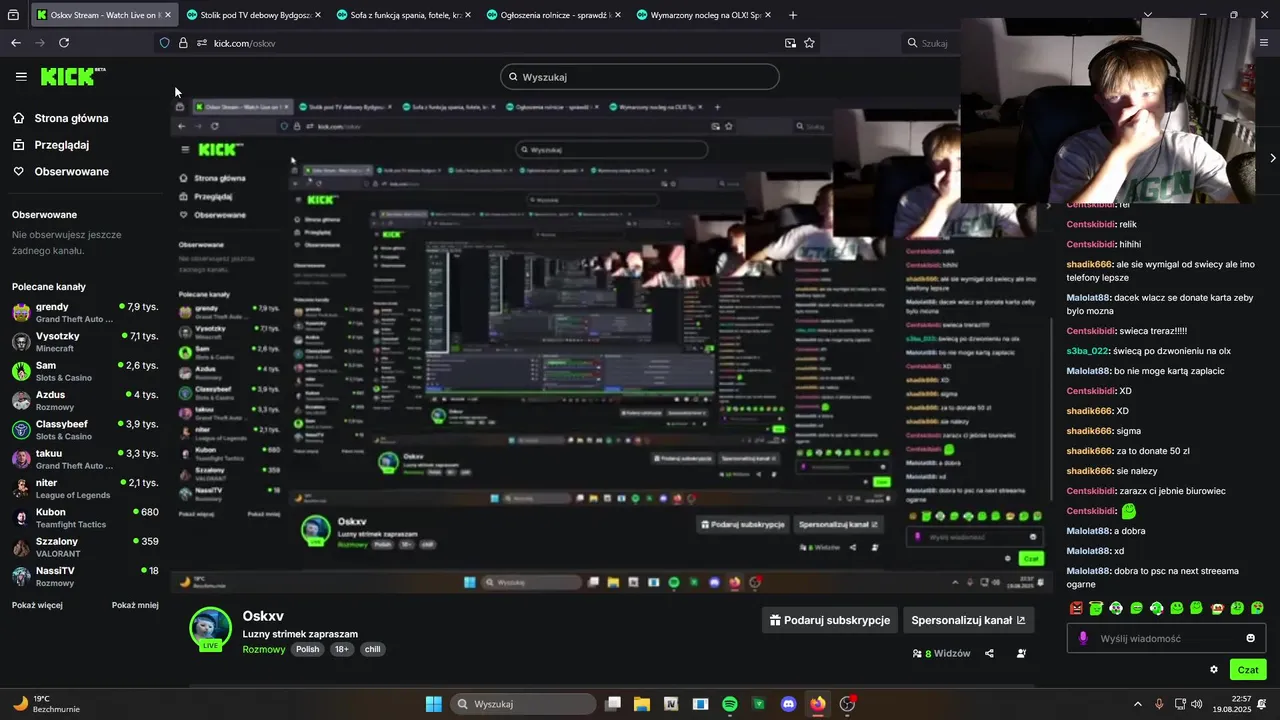This screenshot has width=1280, height=720.
Task: Click the KICK logo
Action: click(72, 76)
